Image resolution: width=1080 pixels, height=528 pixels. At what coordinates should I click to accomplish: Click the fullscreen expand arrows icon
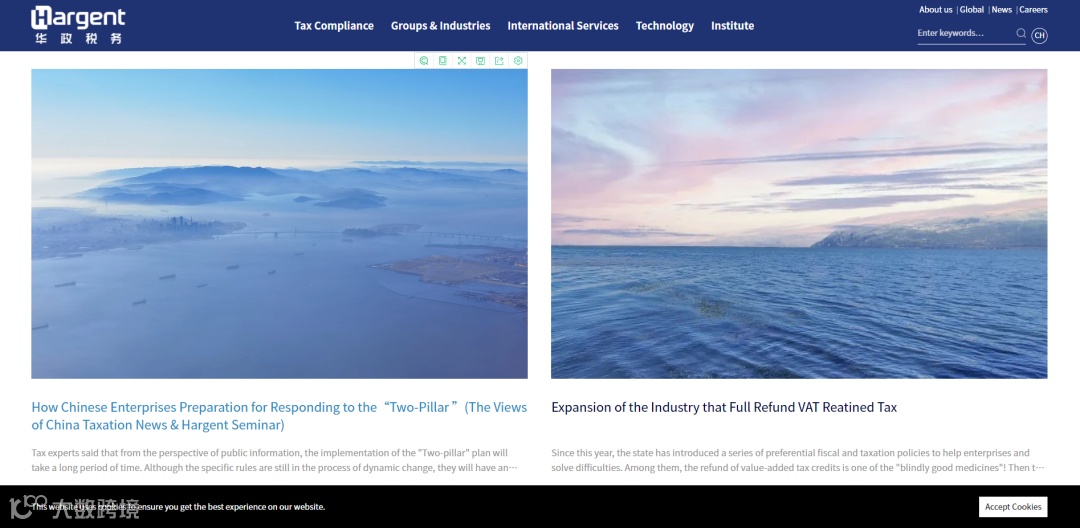461,61
